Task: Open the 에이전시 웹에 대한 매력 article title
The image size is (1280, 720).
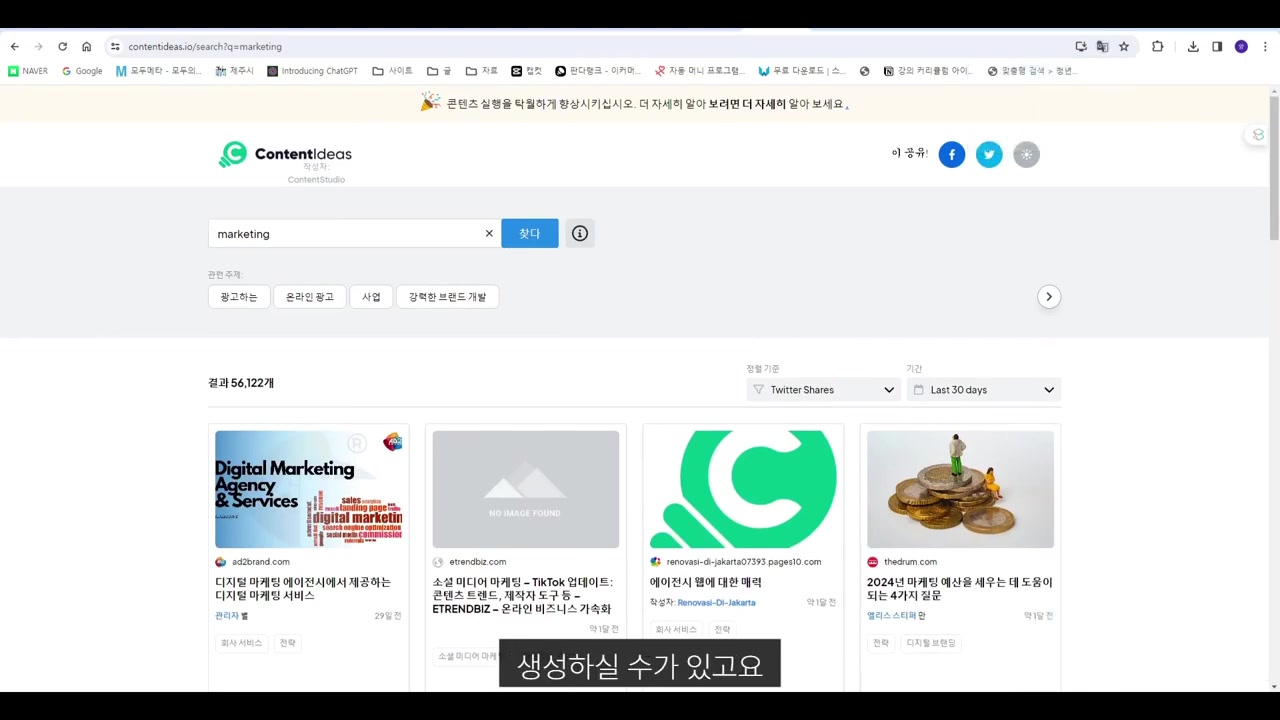Action: pyautogui.click(x=706, y=582)
